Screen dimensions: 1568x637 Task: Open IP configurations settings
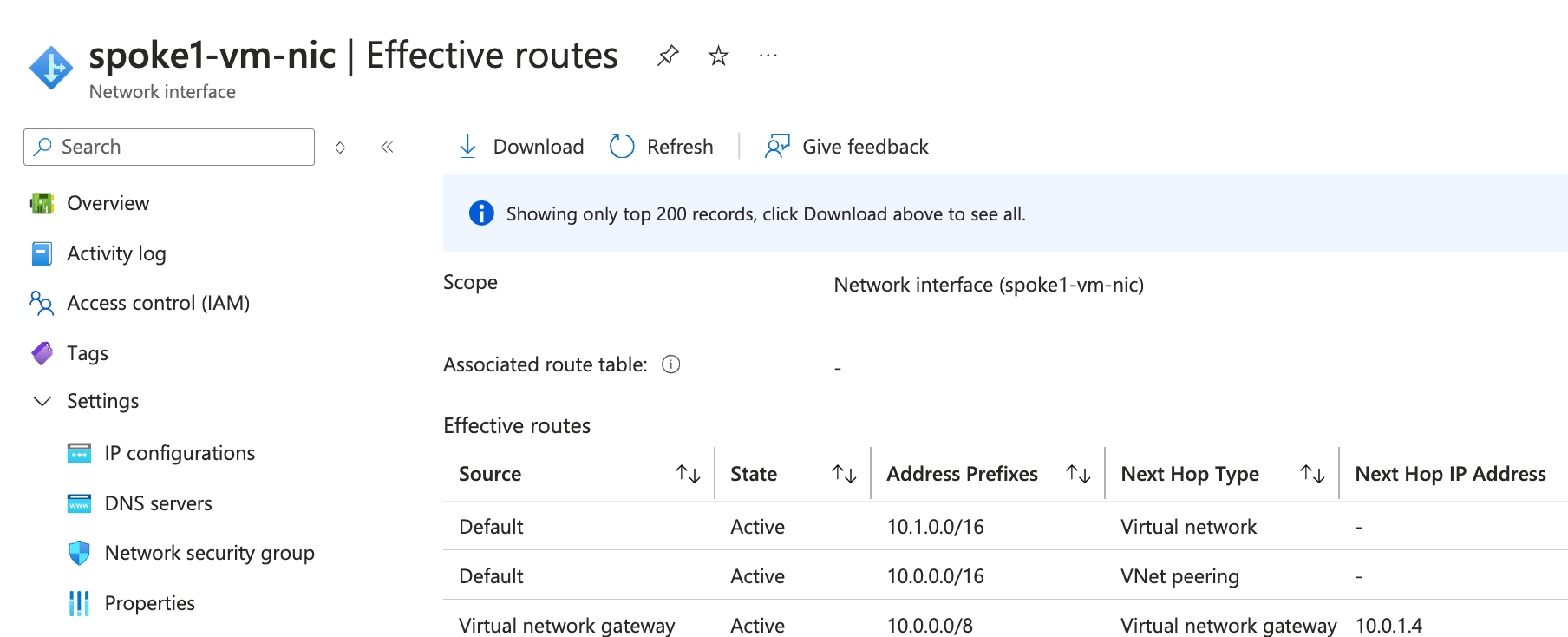point(180,453)
